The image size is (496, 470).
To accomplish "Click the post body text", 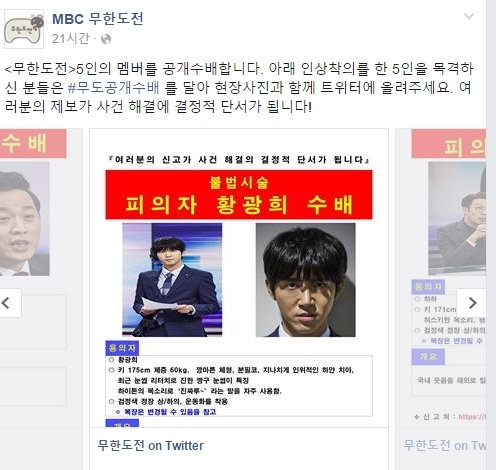I will pos(239,88).
